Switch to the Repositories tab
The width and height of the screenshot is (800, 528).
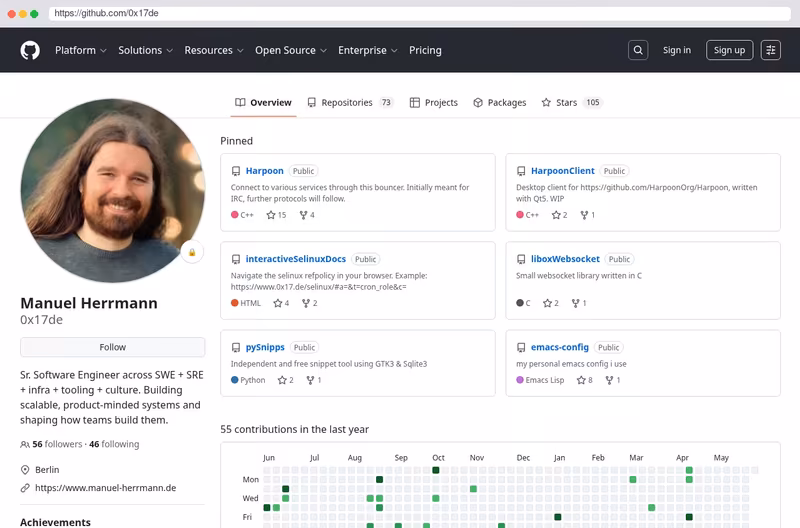351,103
